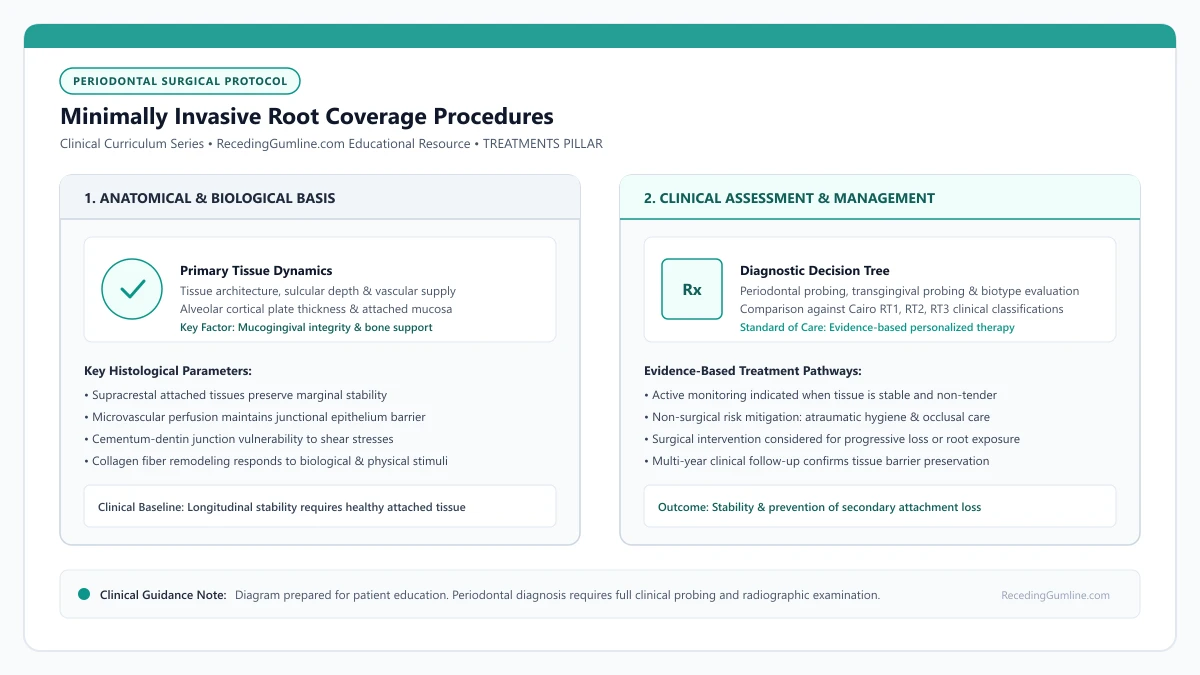Image resolution: width=1200 pixels, height=675 pixels.
Task: Click the Evidence-Based Treatment Pathways heading
Action: point(753,371)
